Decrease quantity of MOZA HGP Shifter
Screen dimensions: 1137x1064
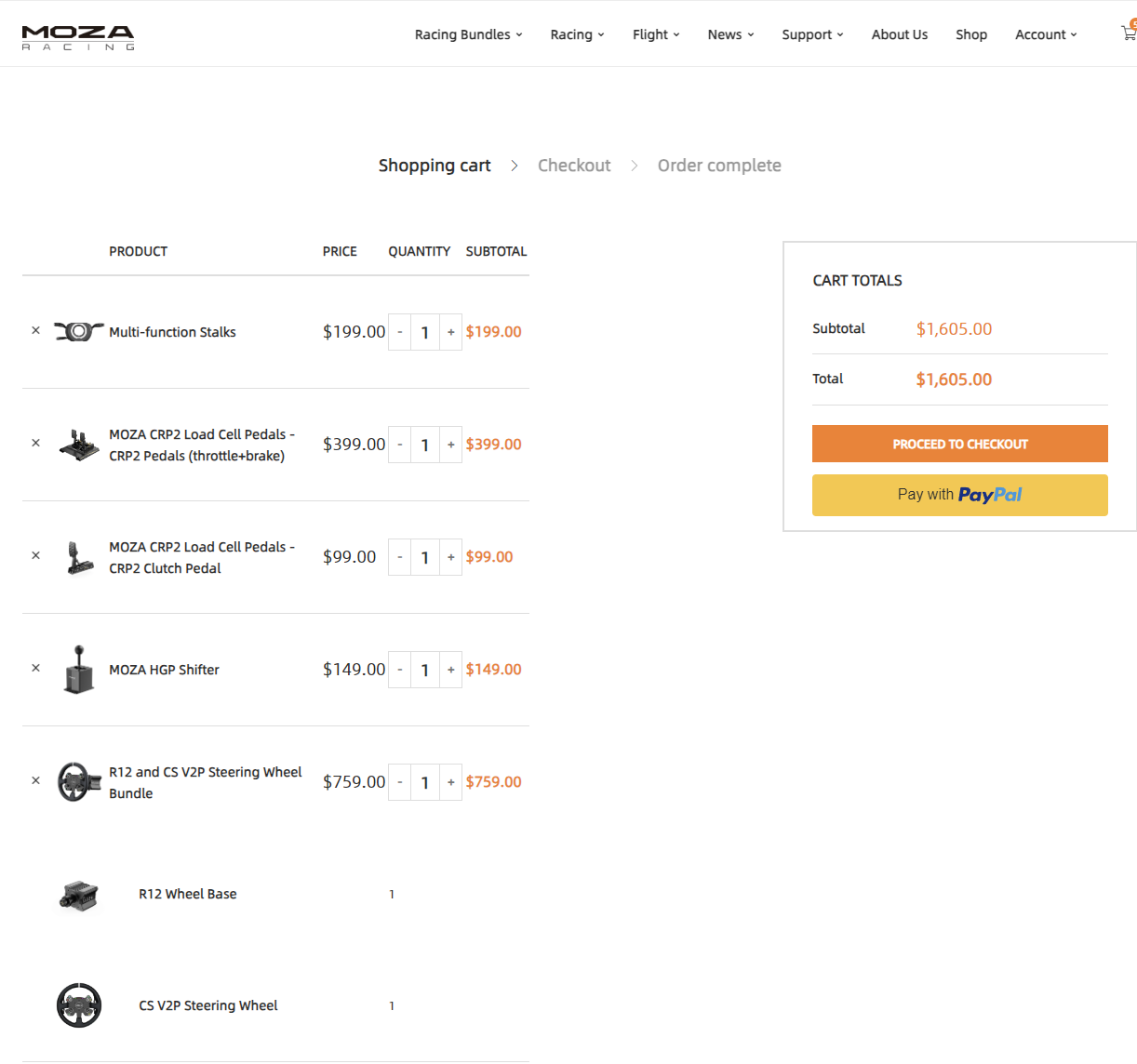(x=400, y=670)
